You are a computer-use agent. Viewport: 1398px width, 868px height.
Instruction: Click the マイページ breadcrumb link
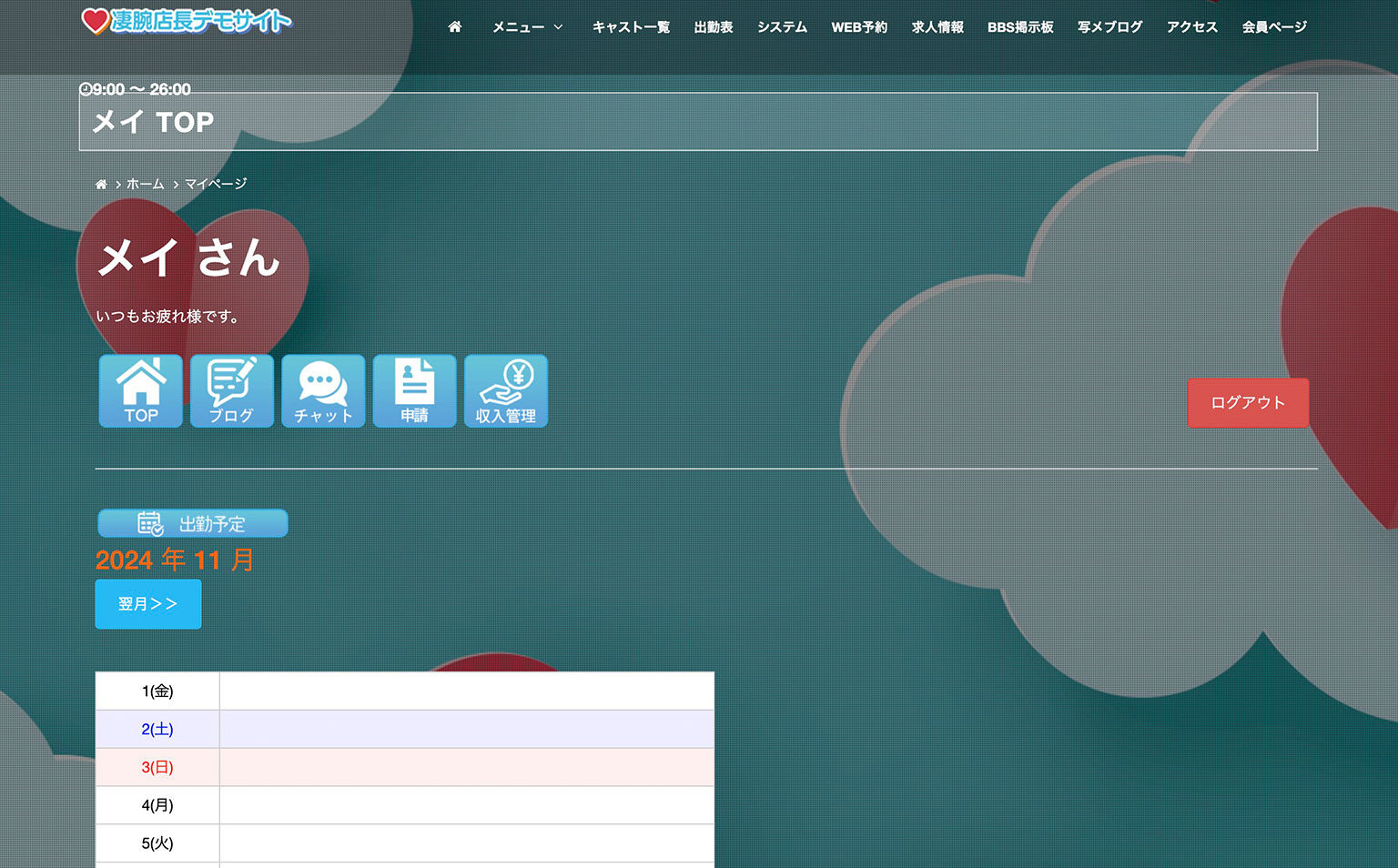tap(216, 184)
